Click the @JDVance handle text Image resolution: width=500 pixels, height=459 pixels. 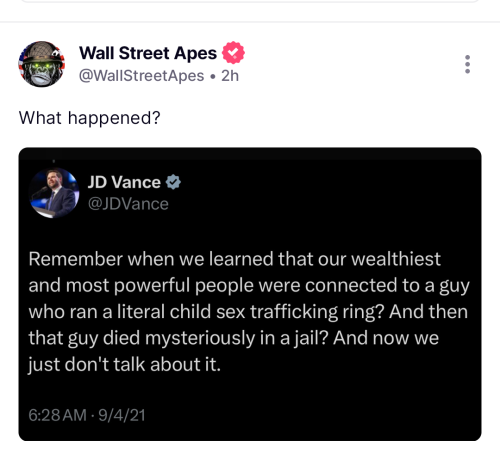click(128, 204)
